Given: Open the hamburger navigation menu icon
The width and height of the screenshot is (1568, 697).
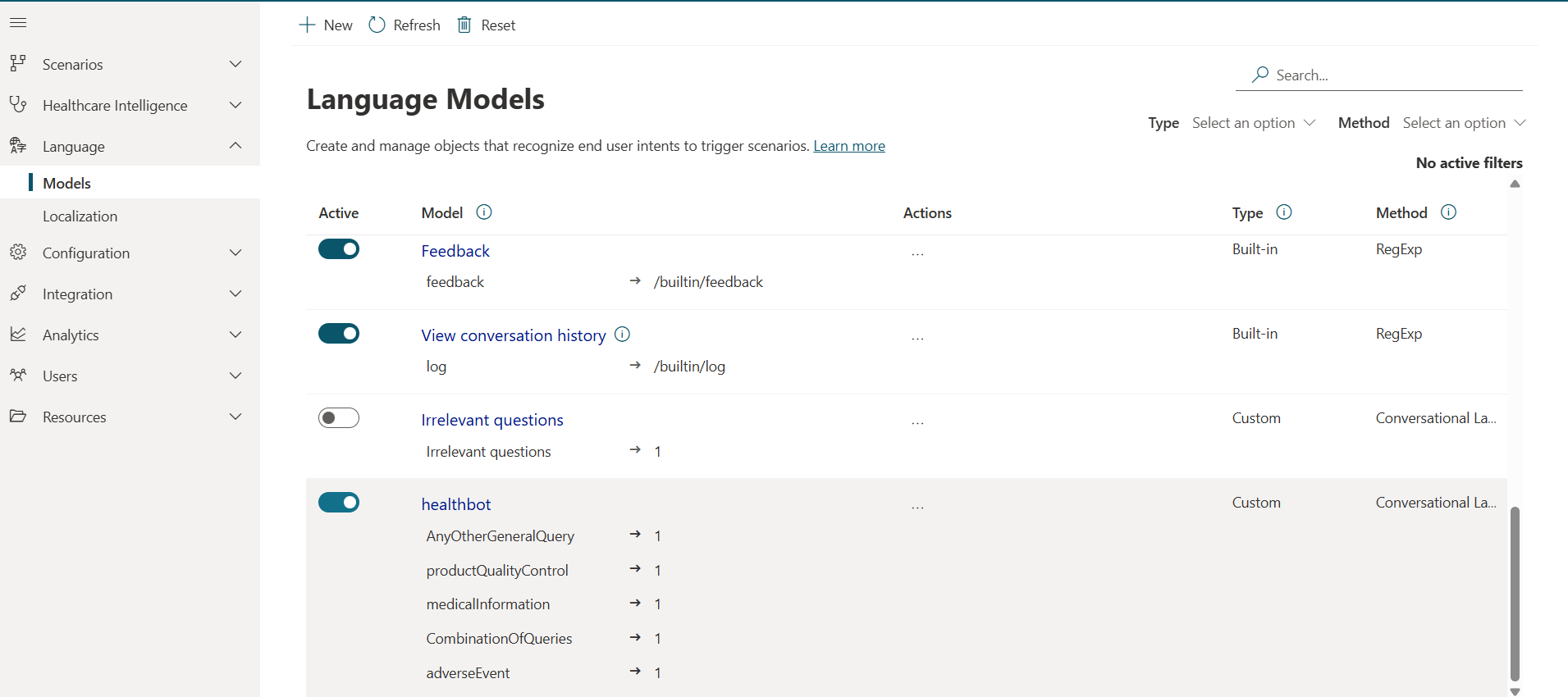Looking at the screenshot, I should tap(18, 23).
